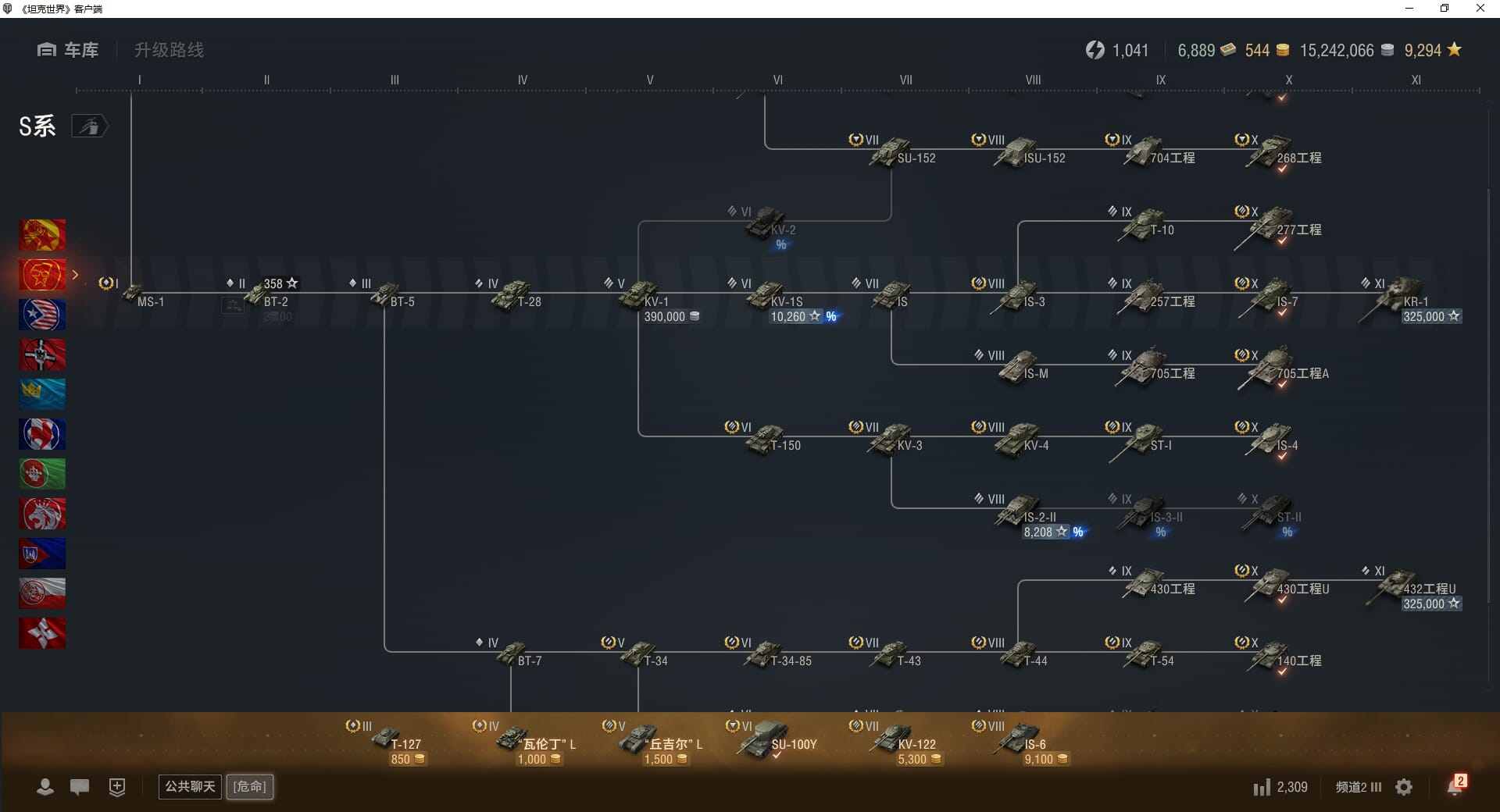Choose the white-and-red Poland flag
Screen dimensions: 1500x812
[x=42, y=593]
